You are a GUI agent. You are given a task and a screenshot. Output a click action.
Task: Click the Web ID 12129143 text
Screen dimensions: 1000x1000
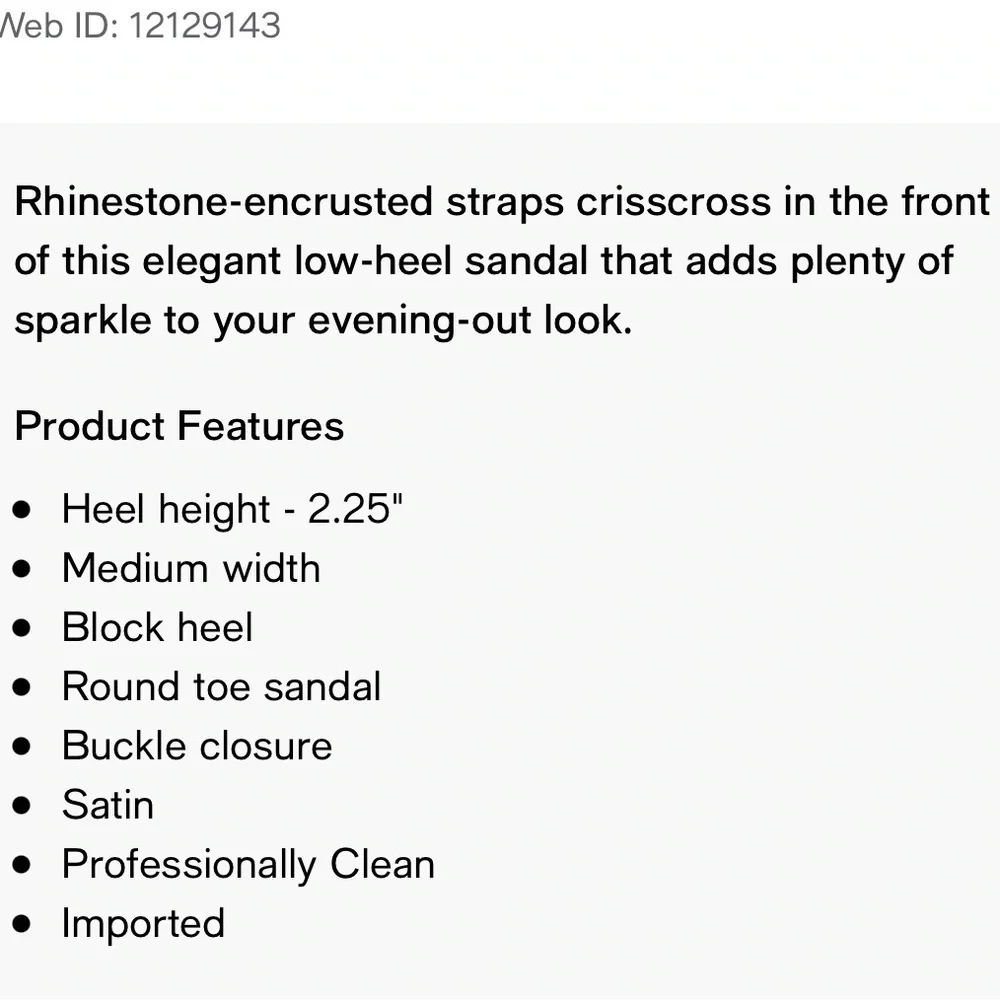coord(140,25)
